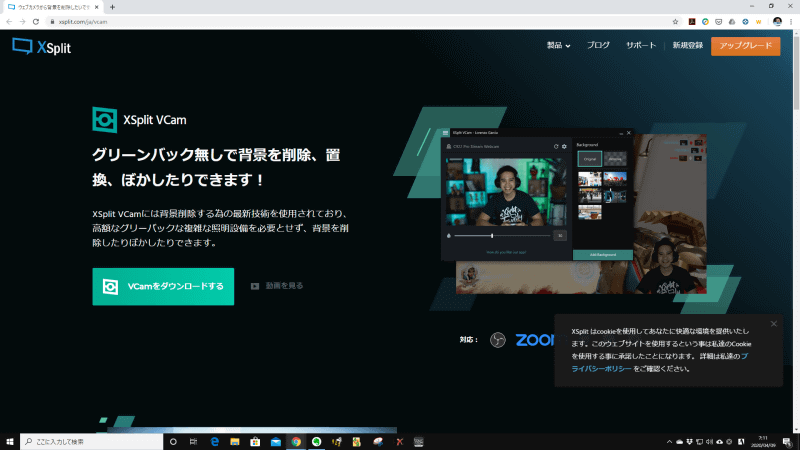Show hidden system tray icons
Image resolution: width=800 pixels, height=450 pixels.
[x=669, y=442]
